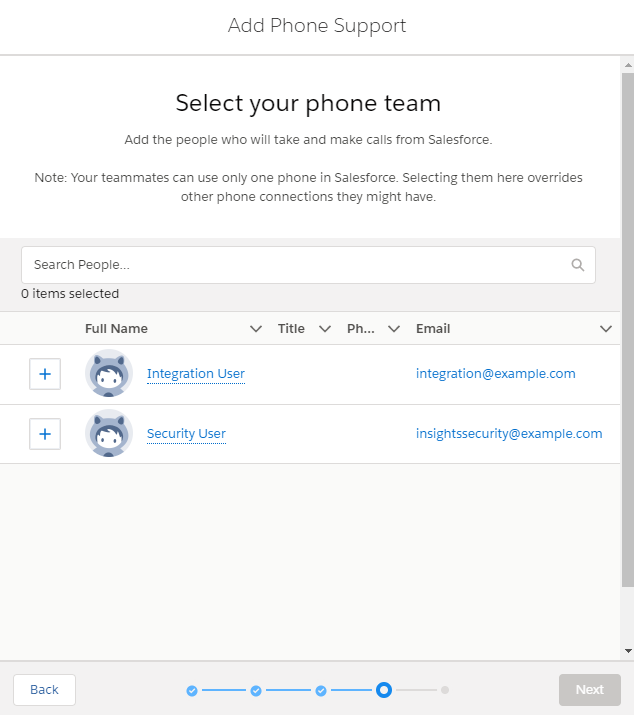
Task: Select the current fourth progress step
Action: 384,690
